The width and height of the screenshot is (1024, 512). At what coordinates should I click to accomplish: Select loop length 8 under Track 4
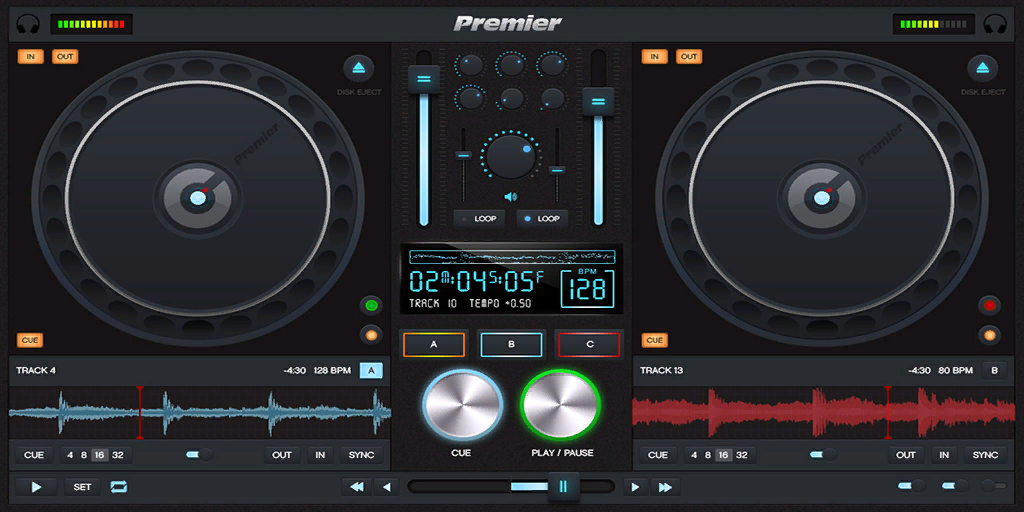point(84,455)
